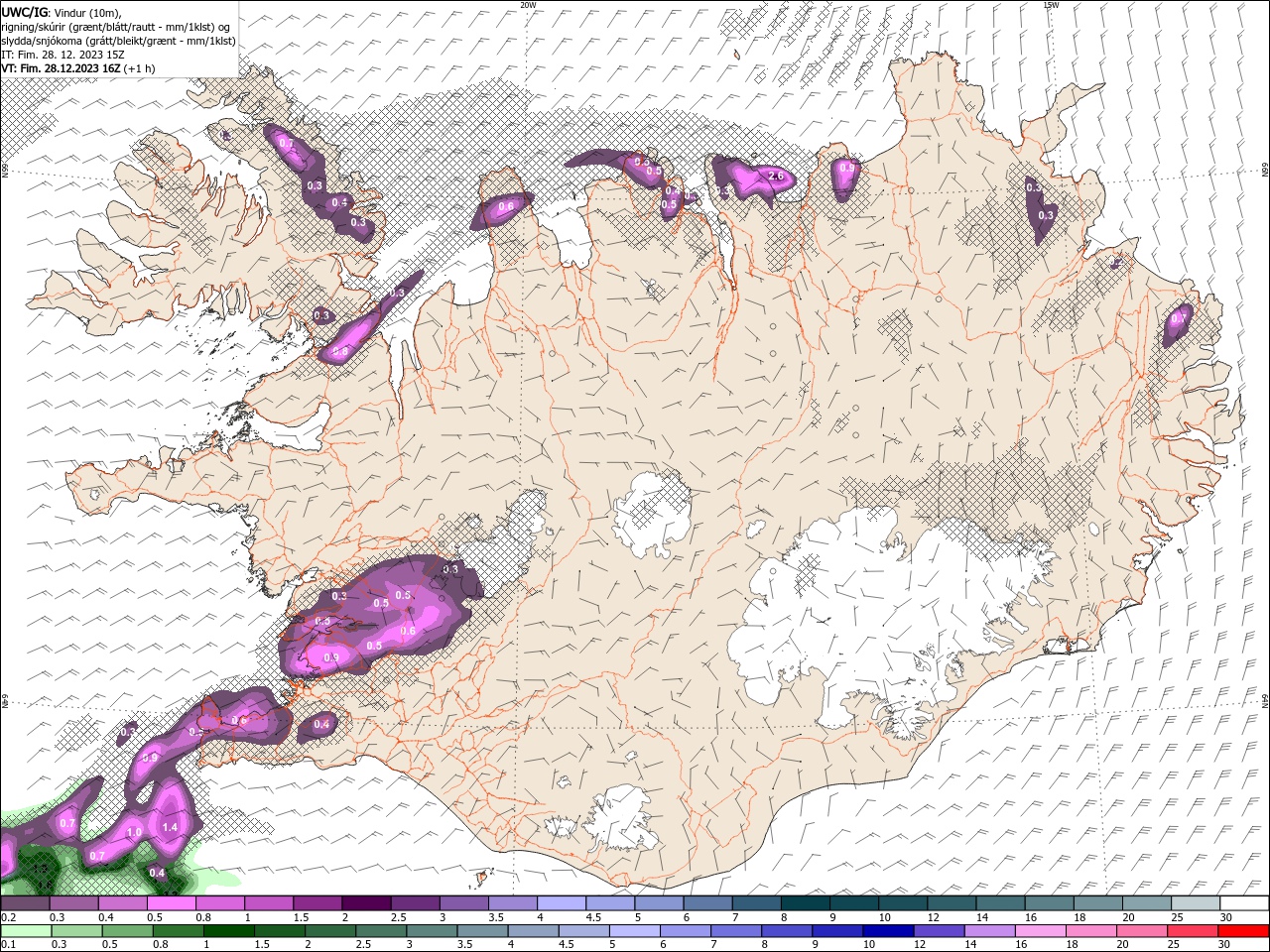This screenshot has width=1270, height=952.
Task: Select the snow scale swatch between 0.3 and 0.4
Action: [x=73, y=903]
